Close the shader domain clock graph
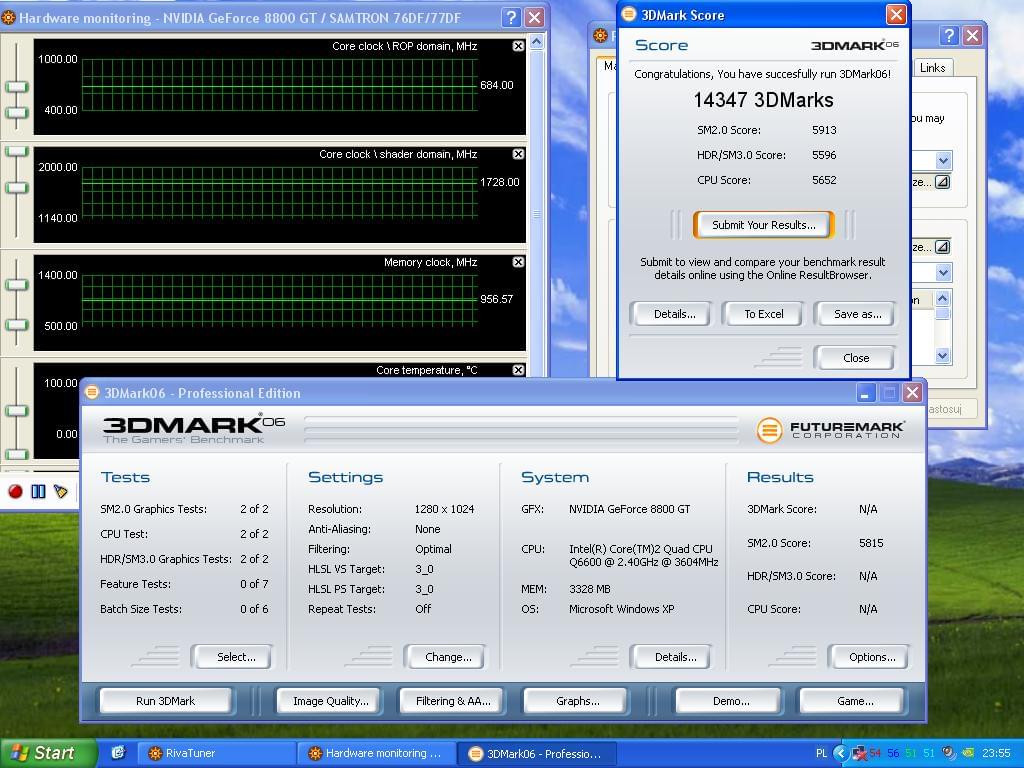 click(518, 154)
